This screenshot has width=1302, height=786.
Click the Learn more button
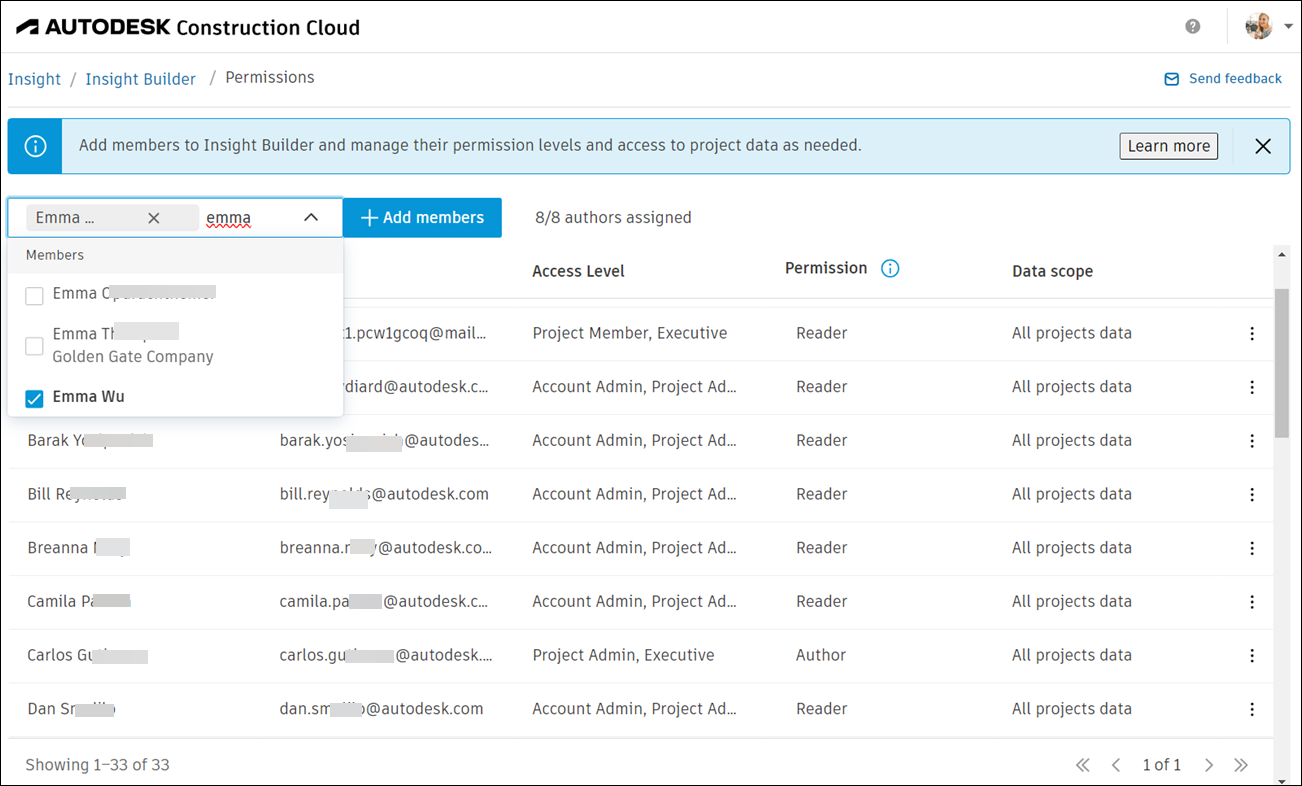[x=1168, y=146]
